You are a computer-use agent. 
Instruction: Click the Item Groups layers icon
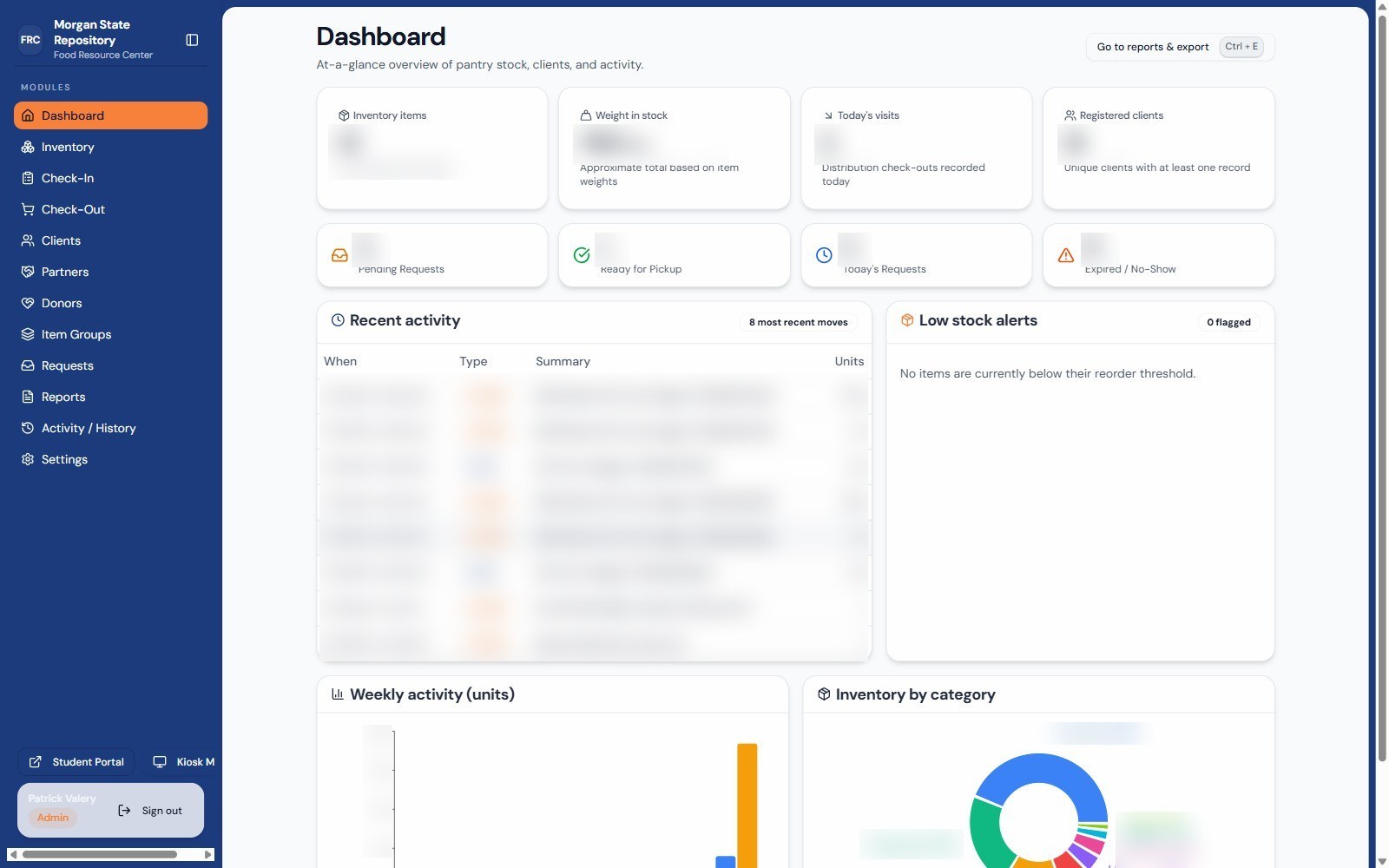click(28, 334)
